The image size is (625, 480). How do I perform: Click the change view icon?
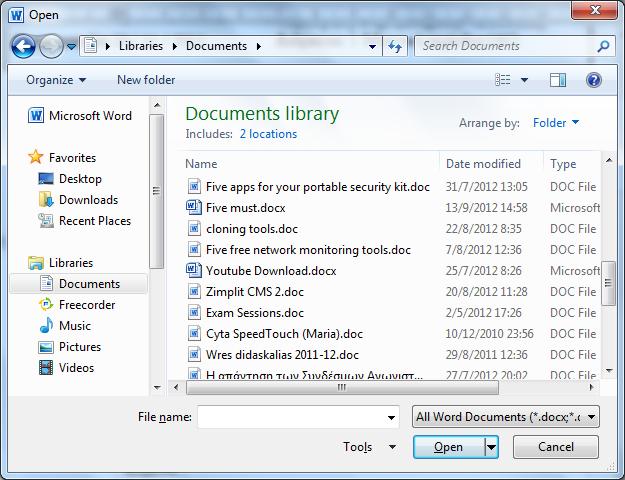[x=503, y=80]
